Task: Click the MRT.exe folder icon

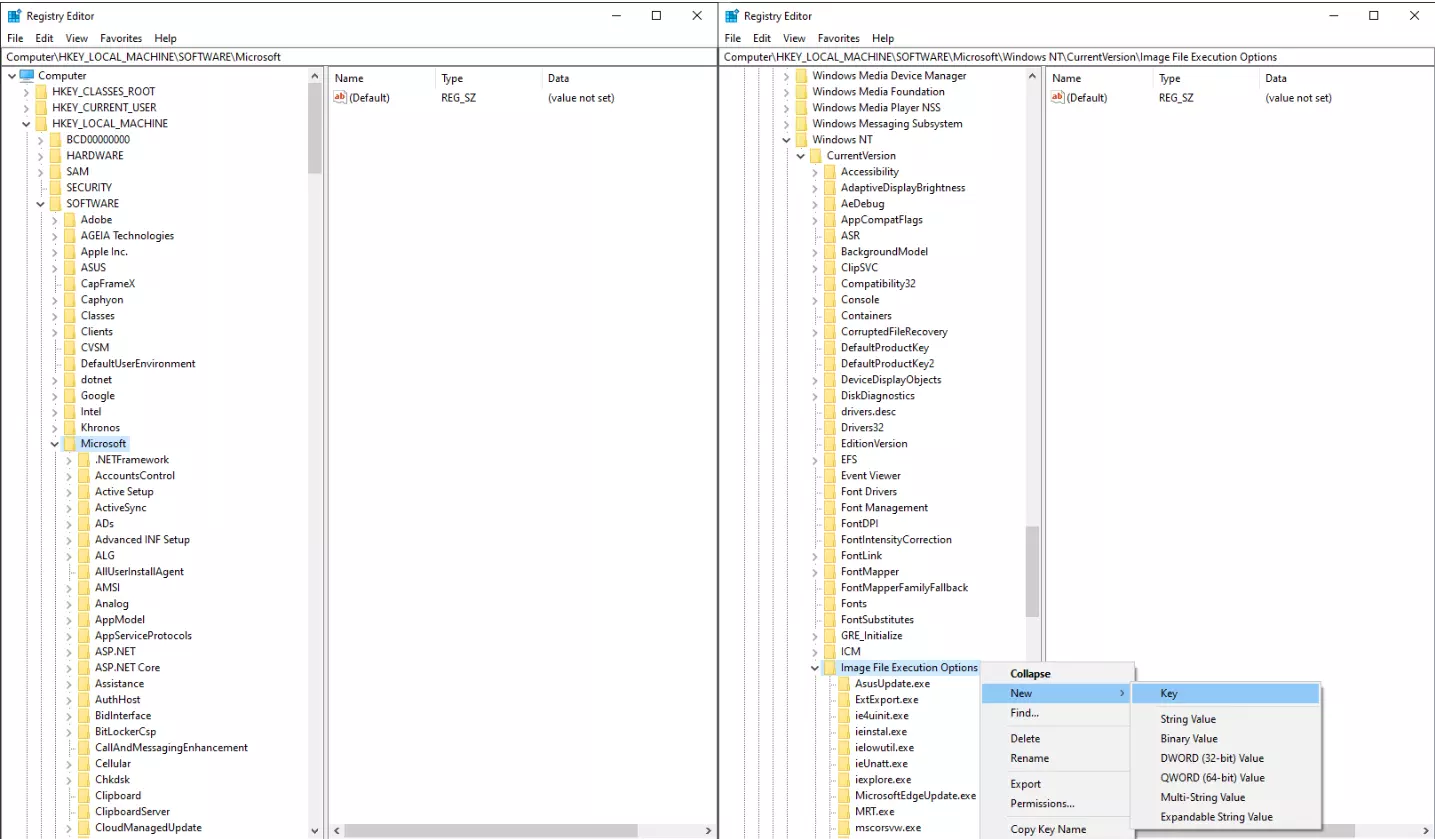Action: [x=843, y=812]
